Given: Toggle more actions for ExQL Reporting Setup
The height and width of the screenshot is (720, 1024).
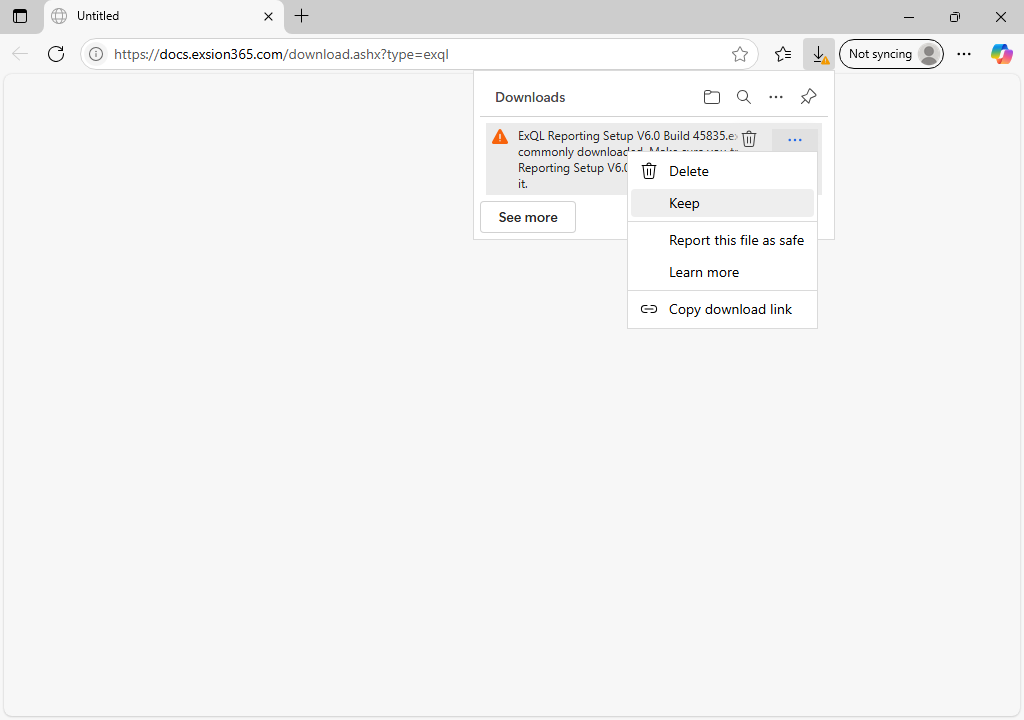Looking at the screenshot, I should click(x=795, y=140).
